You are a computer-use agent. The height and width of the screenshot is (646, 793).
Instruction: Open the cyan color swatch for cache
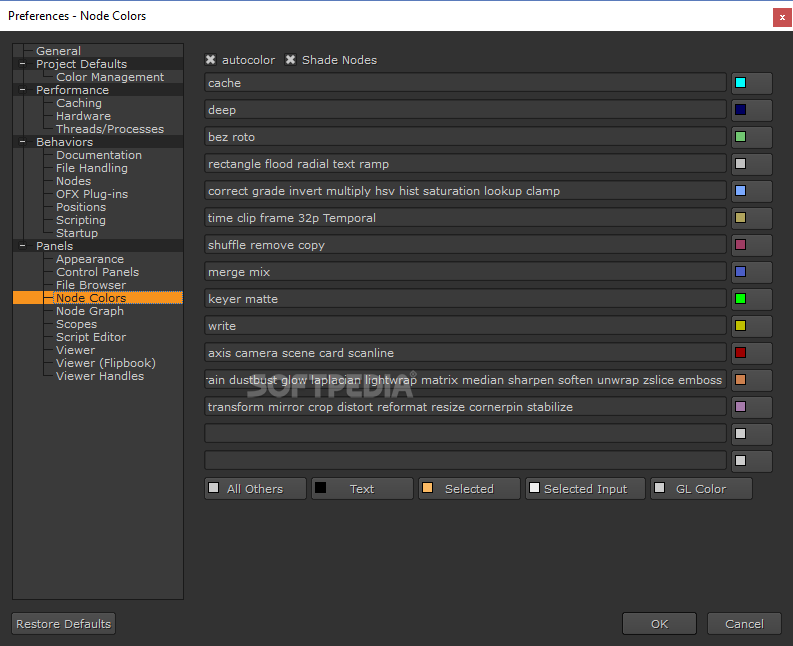[x=752, y=83]
